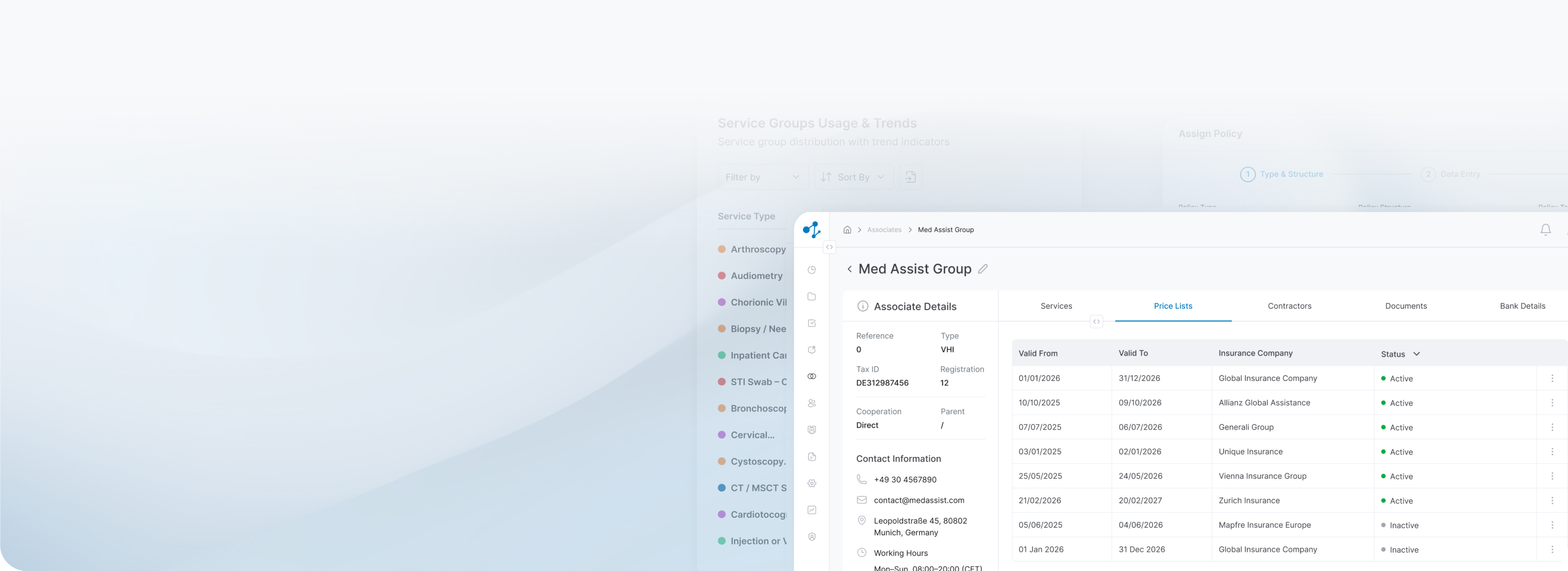1568x571 pixels.
Task: Switch to the Documents tab
Action: (x=1405, y=306)
